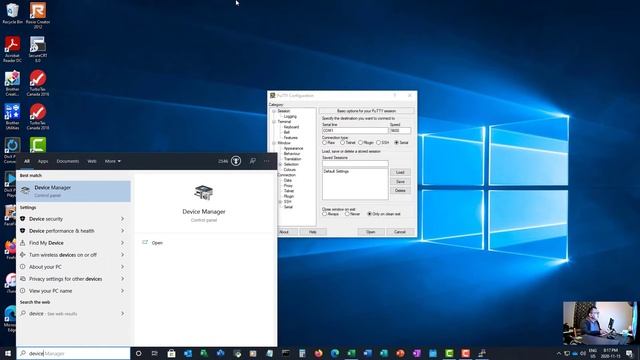The height and width of the screenshot is (360, 640).
Task: Click Load button in PuTTY
Action: 400,172
